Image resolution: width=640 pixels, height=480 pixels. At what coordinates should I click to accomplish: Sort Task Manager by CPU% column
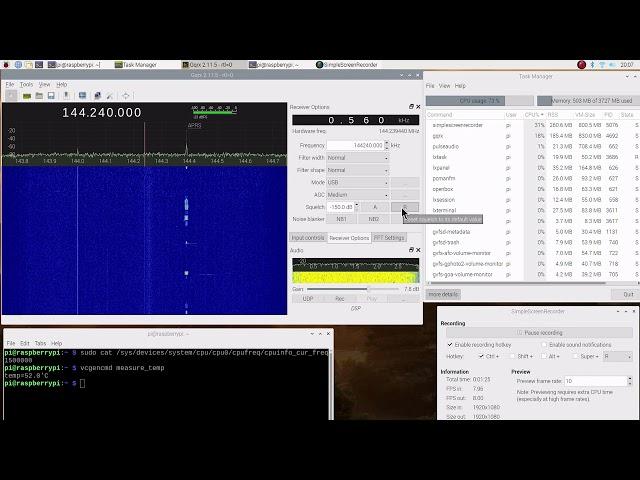click(534, 115)
